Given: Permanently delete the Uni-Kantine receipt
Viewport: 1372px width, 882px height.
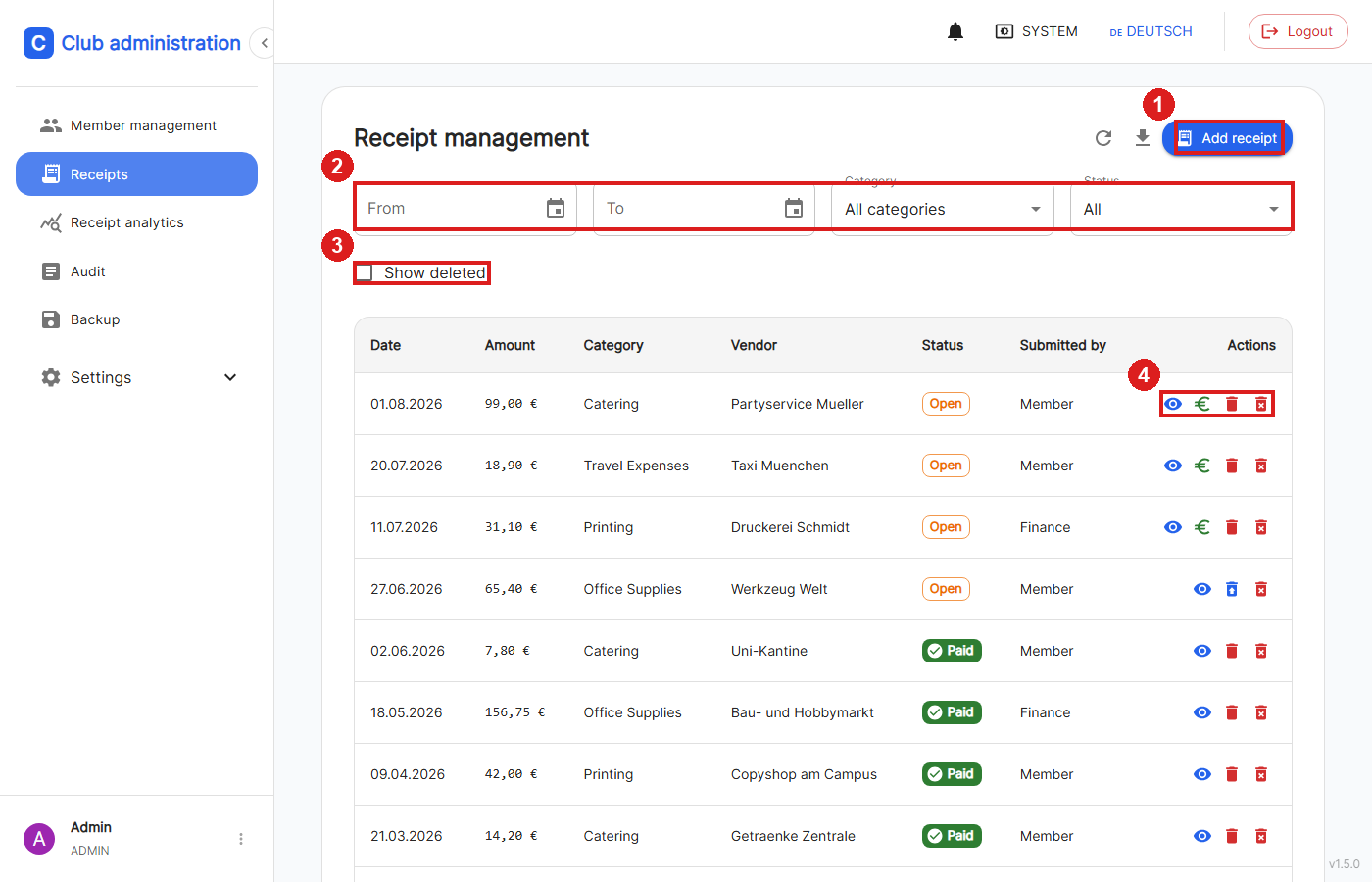Looking at the screenshot, I should click(x=1261, y=651).
